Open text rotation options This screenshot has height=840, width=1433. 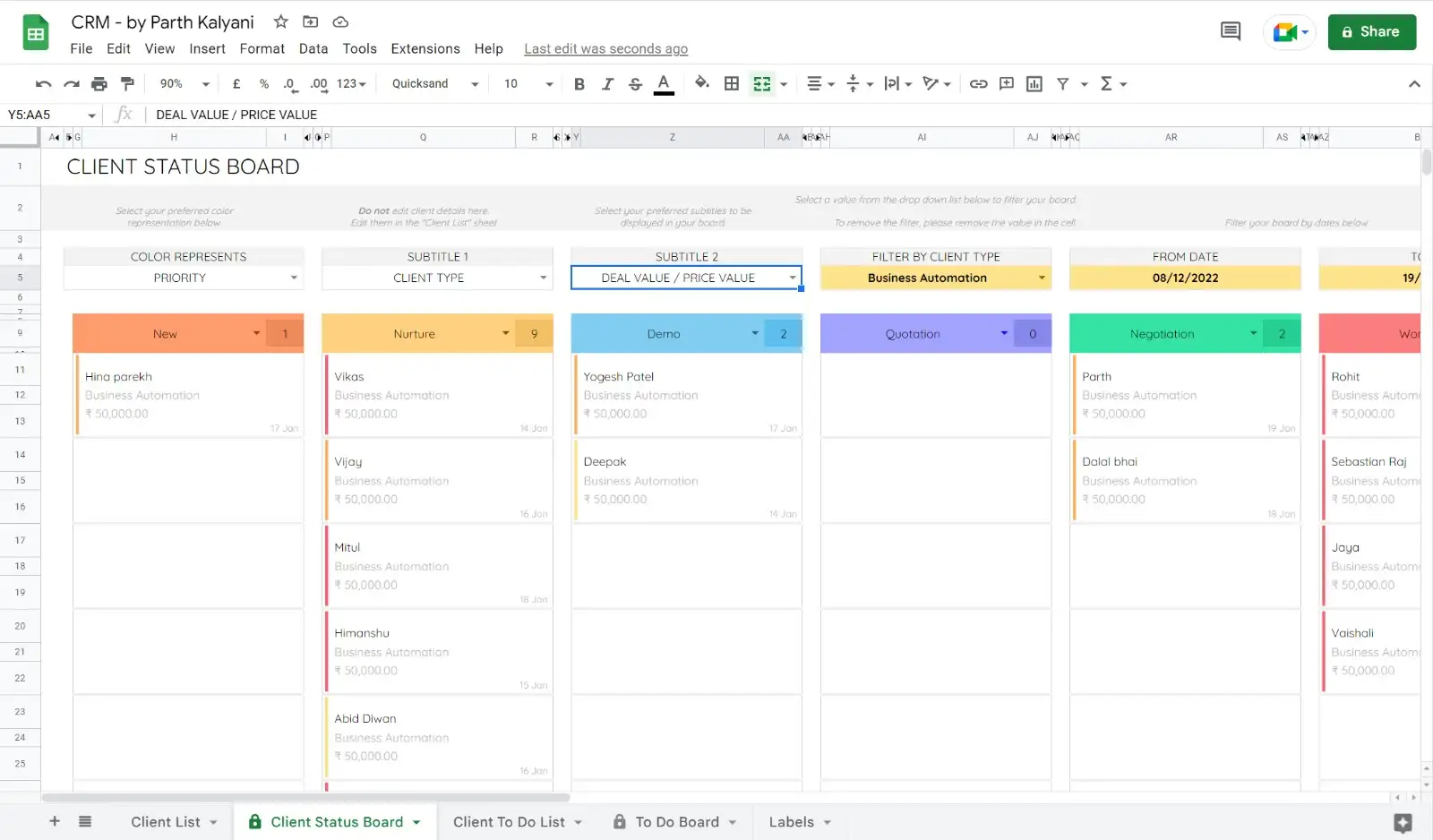pyautogui.click(x=937, y=84)
